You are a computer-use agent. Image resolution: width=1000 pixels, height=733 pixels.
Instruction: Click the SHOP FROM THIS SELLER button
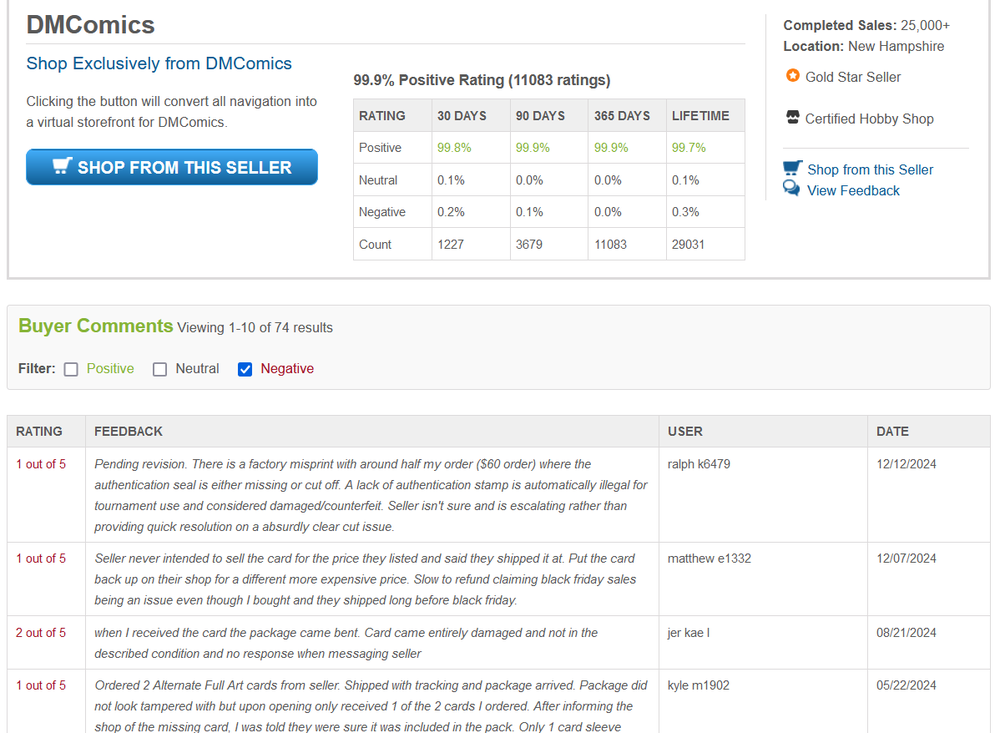tap(172, 167)
